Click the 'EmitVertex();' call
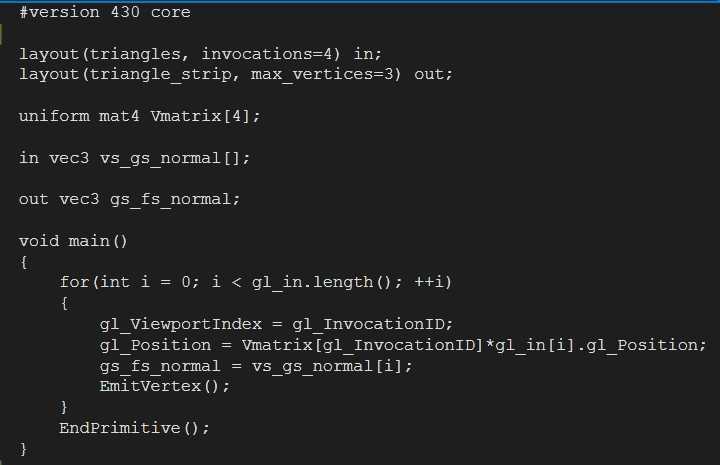 (x=164, y=386)
